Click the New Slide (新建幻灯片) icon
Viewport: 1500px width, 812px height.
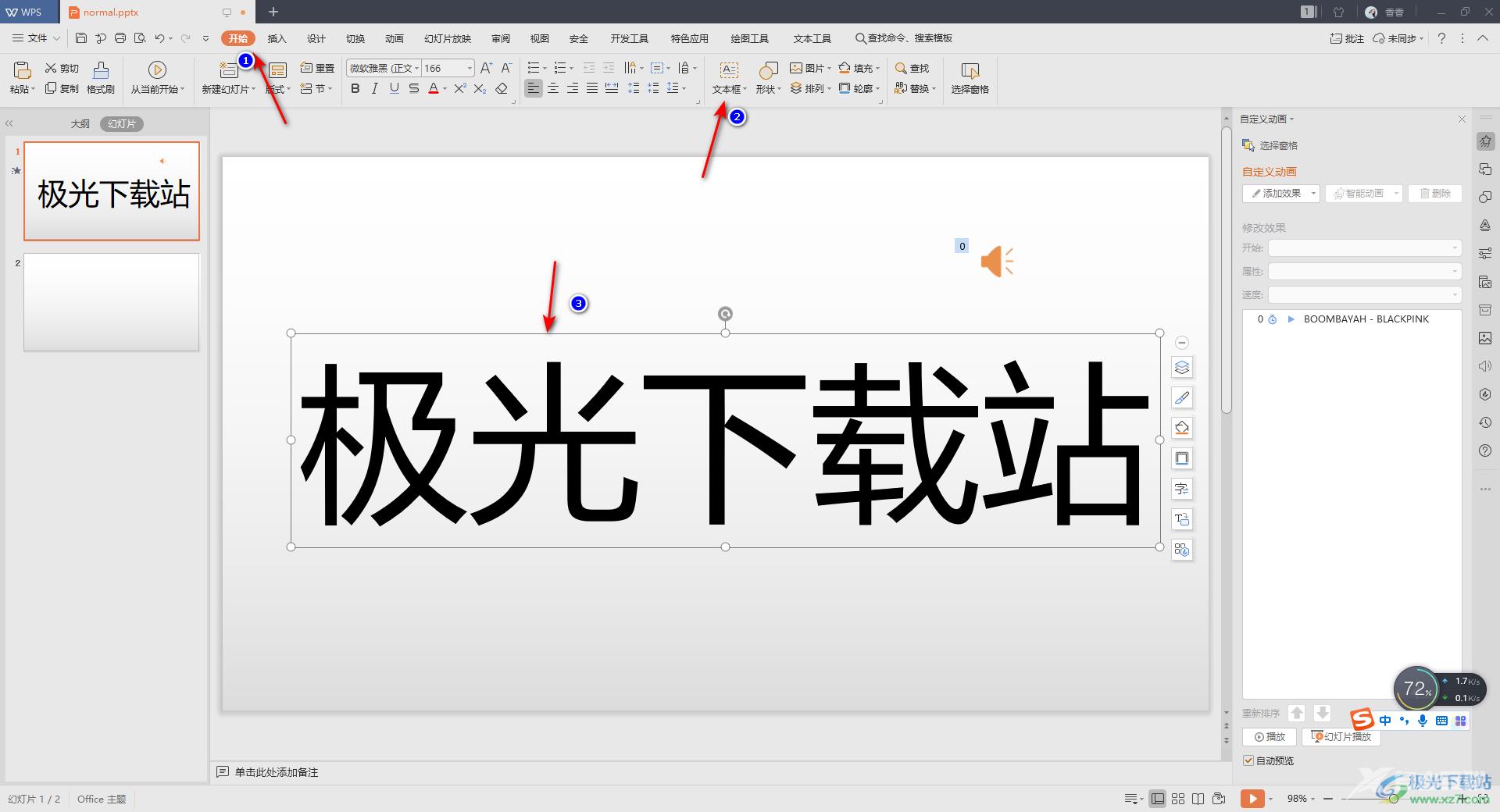(228, 70)
